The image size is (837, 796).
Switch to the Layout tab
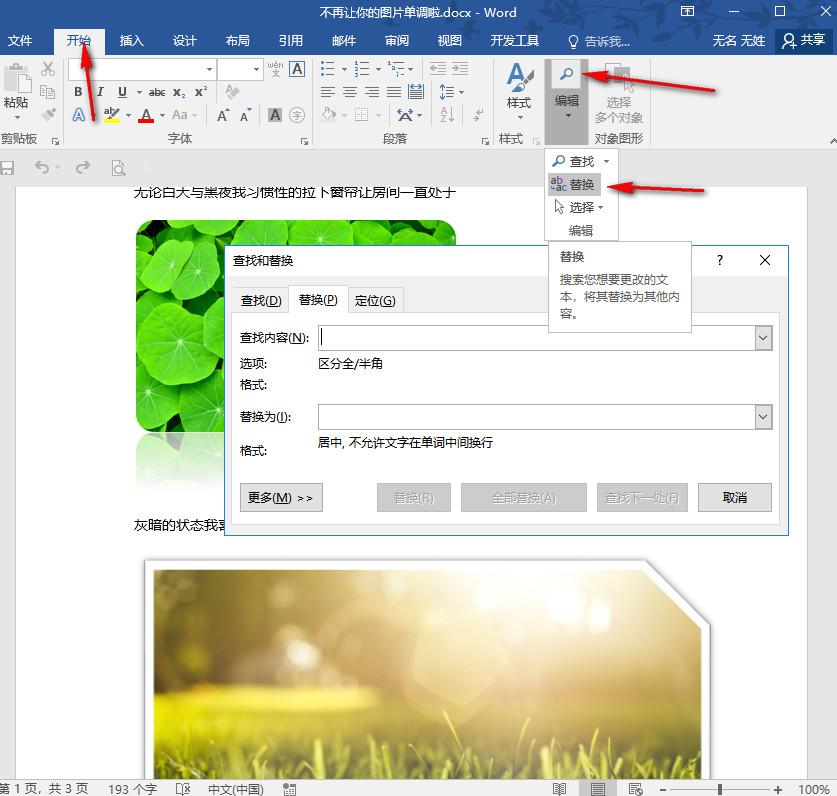click(238, 41)
